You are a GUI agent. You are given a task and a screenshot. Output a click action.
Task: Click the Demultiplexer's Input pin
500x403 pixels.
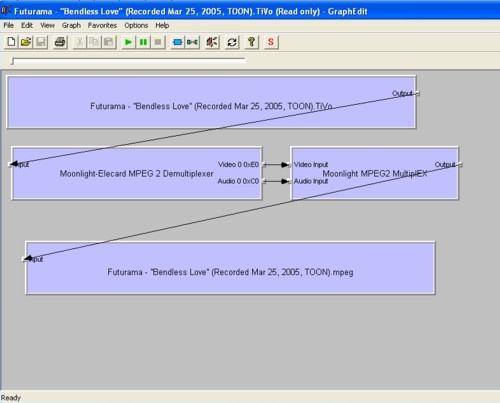[x=10, y=164]
